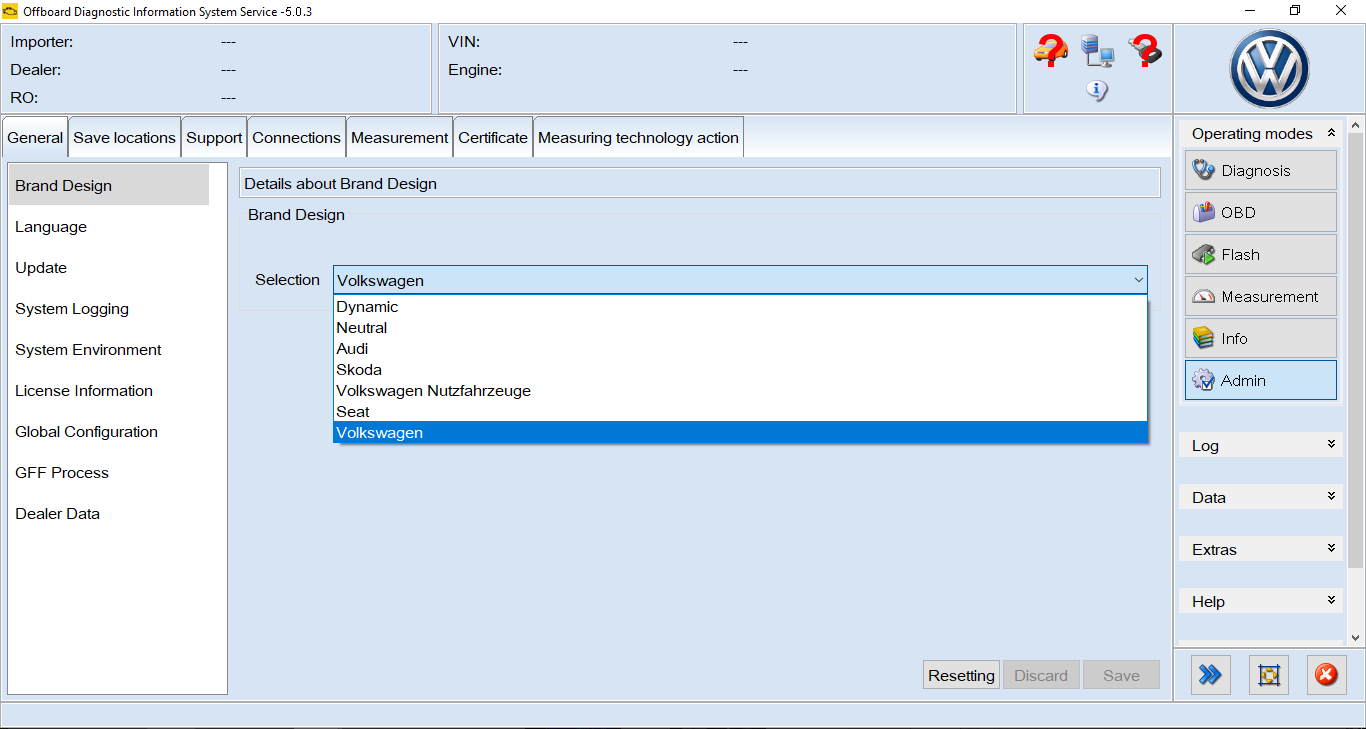Image resolution: width=1366 pixels, height=729 pixels.
Task: Open the OBD operating mode
Action: [x=1260, y=212]
